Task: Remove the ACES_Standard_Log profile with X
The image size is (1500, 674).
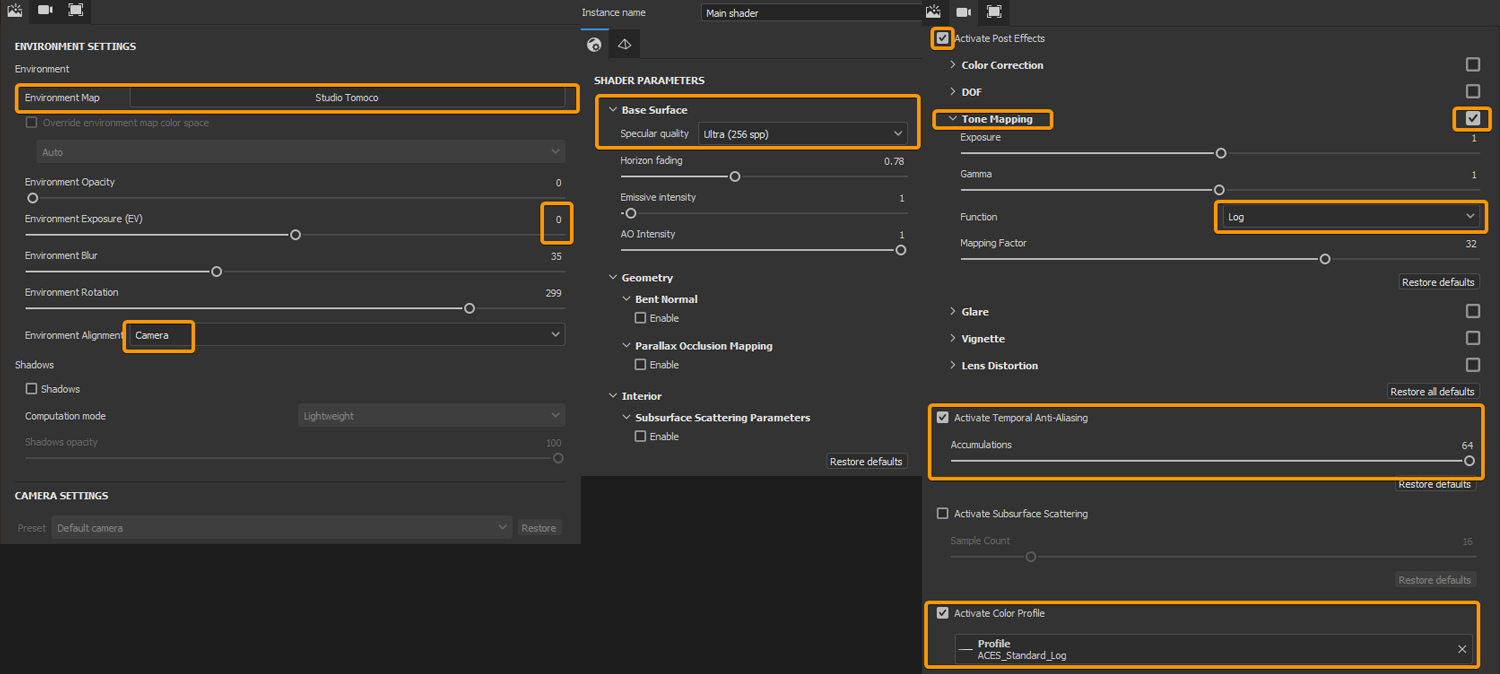Action: [x=1461, y=650]
